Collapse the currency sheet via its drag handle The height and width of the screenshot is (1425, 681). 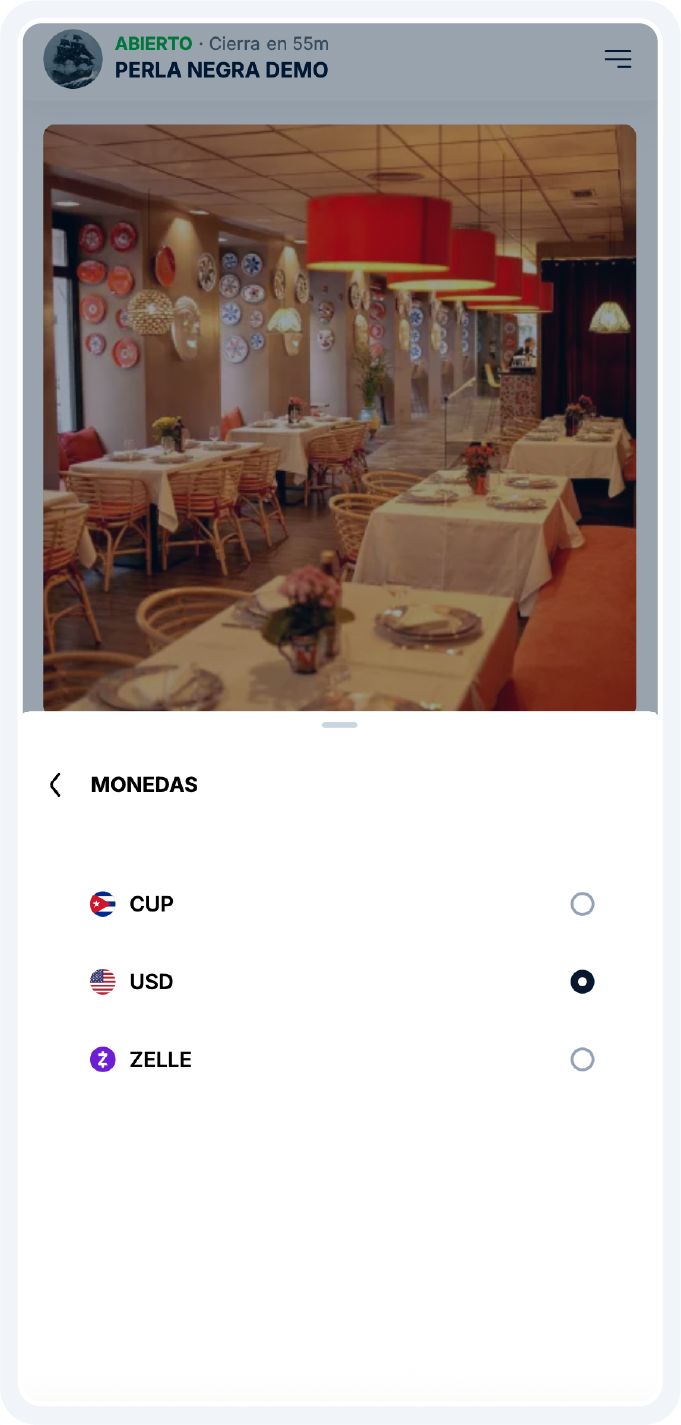pos(339,726)
